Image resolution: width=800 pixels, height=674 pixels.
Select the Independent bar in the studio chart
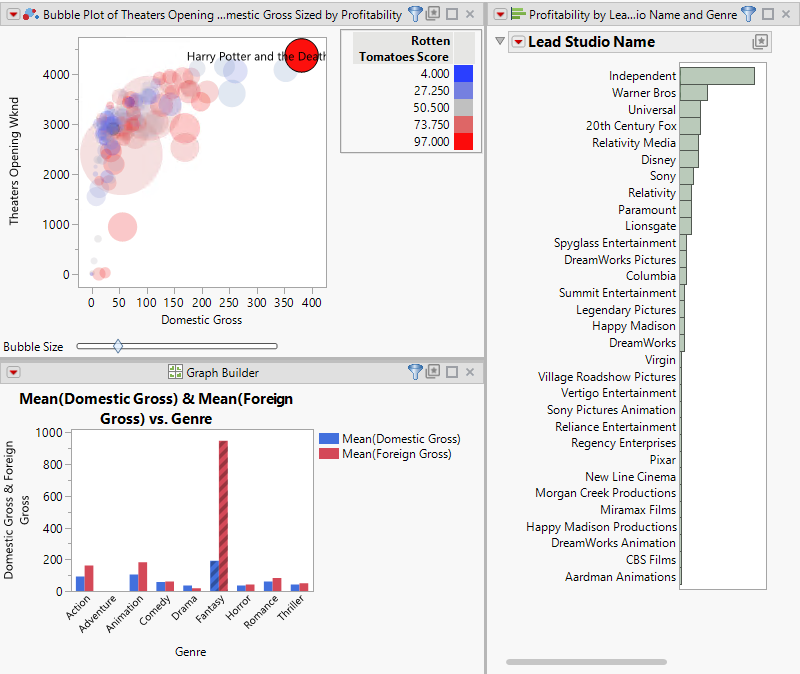716,75
